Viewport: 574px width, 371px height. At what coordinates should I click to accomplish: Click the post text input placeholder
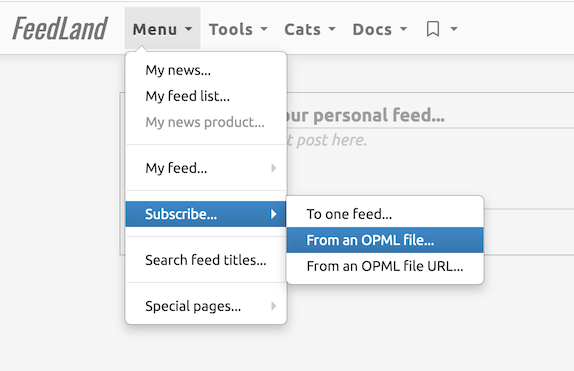coord(326,140)
